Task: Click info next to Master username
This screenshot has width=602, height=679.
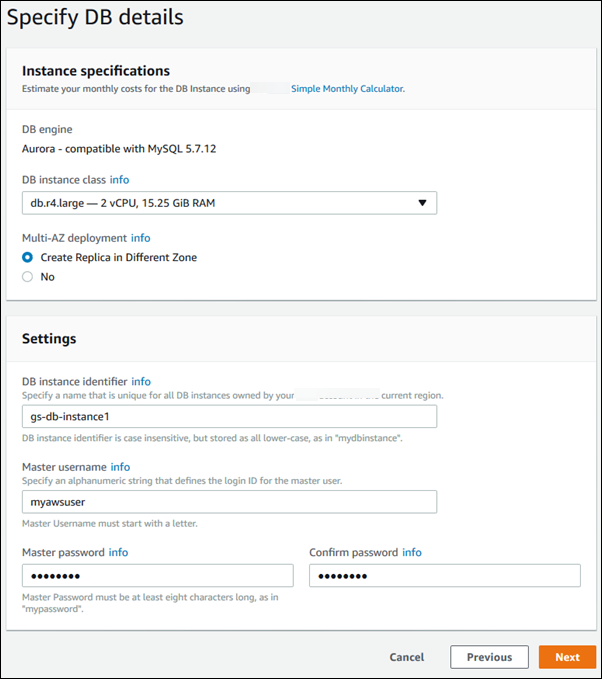Action: [x=120, y=467]
